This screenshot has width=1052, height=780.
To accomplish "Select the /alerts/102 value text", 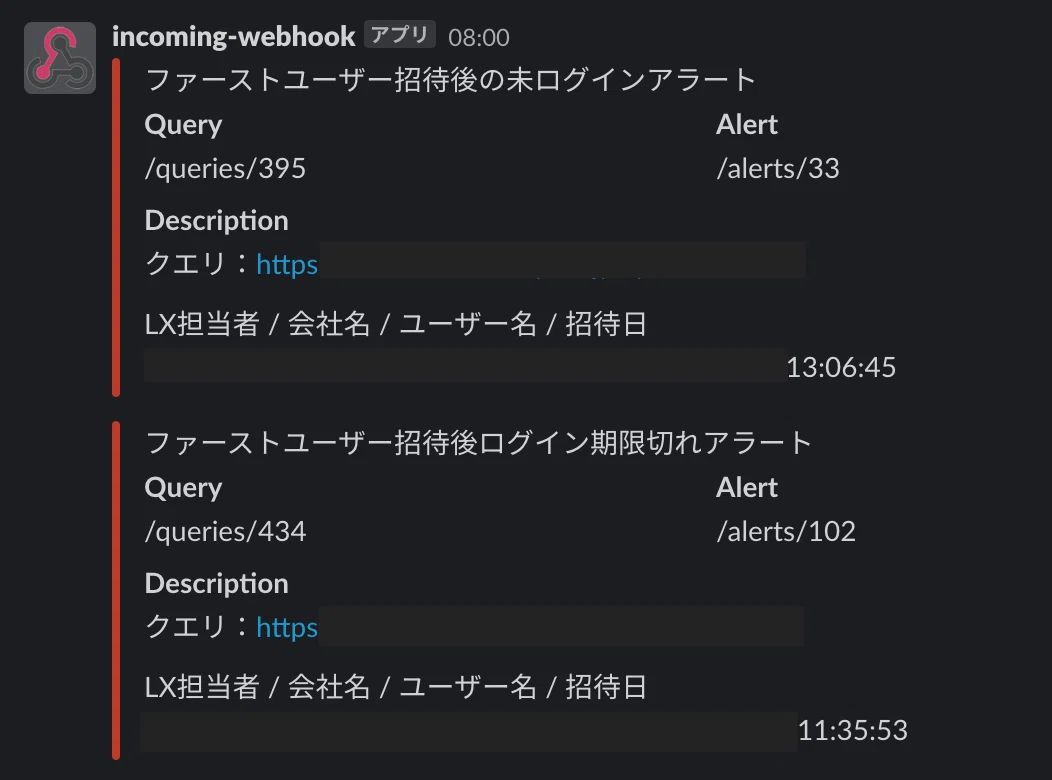I will coord(786,531).
